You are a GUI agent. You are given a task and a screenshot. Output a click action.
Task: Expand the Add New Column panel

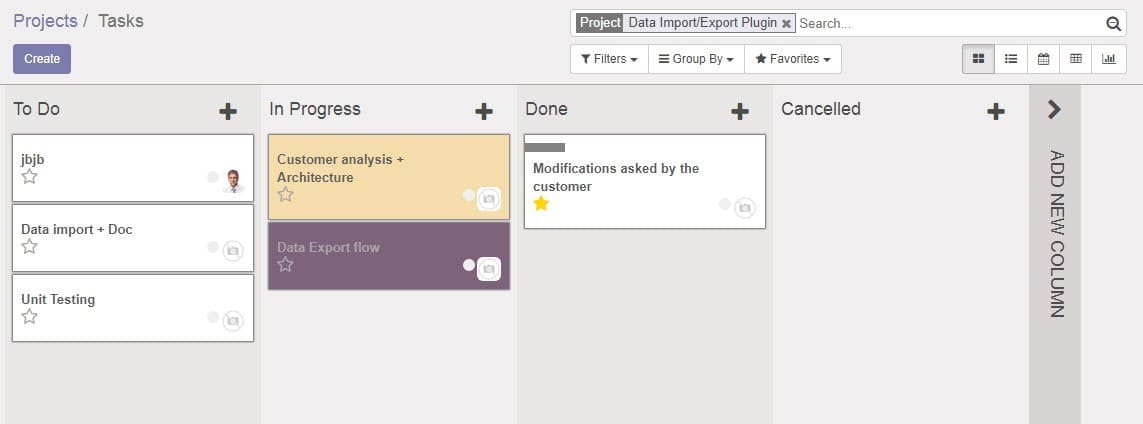pos(1054,110)
